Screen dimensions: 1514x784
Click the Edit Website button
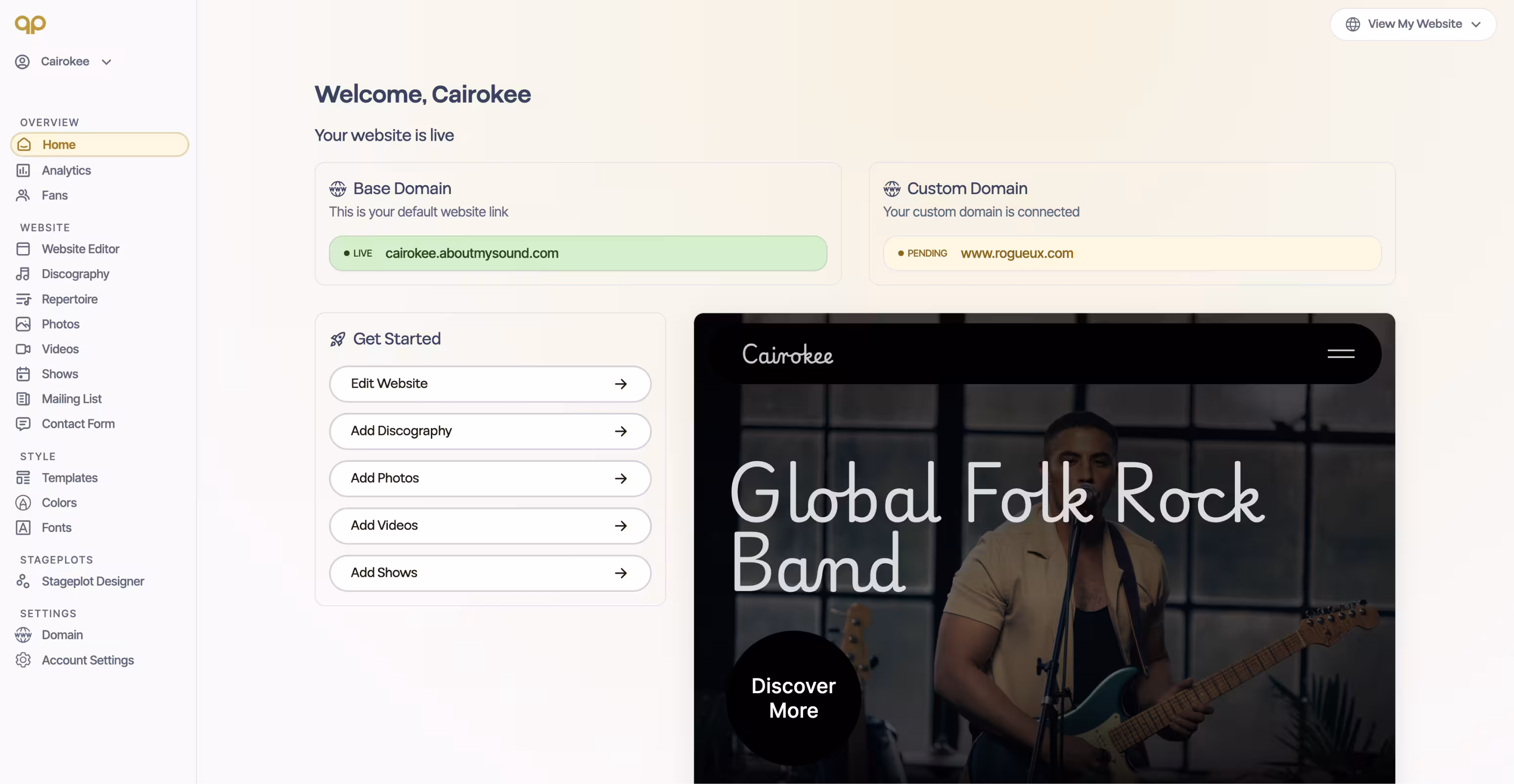(490, 384)
